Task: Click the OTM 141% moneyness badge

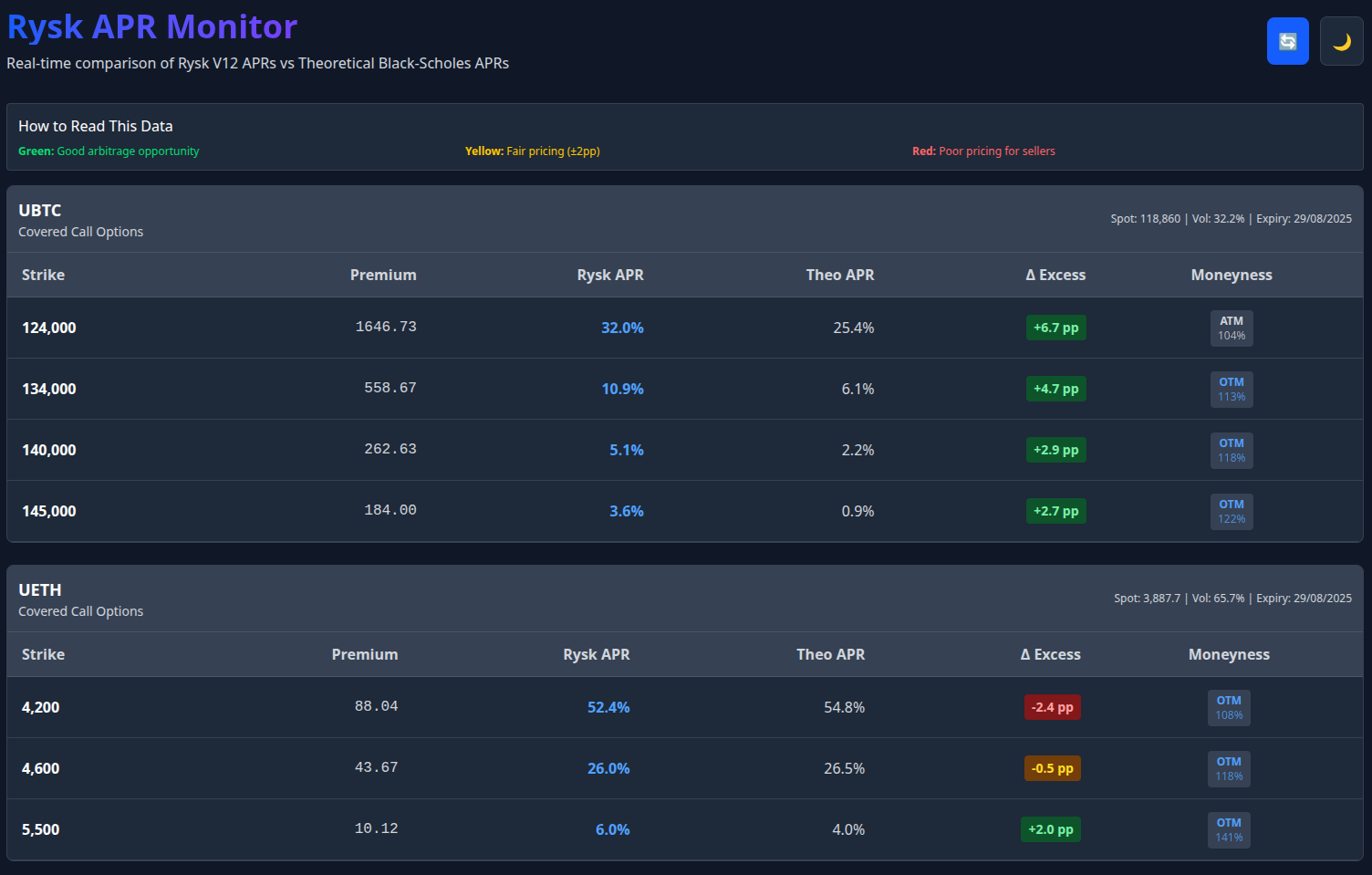Action: [1229, 830]
